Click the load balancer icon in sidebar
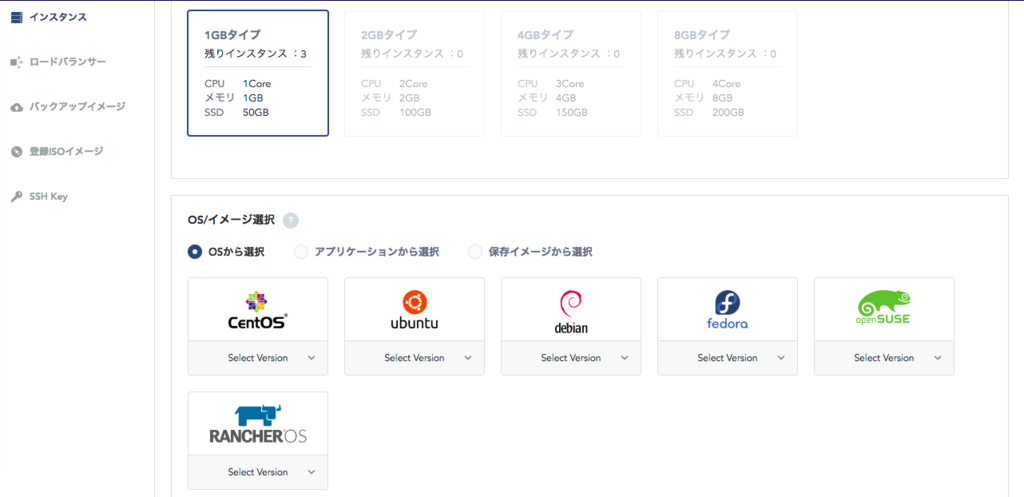This screenshot has width=1024, height=497. tap(17, 62)
